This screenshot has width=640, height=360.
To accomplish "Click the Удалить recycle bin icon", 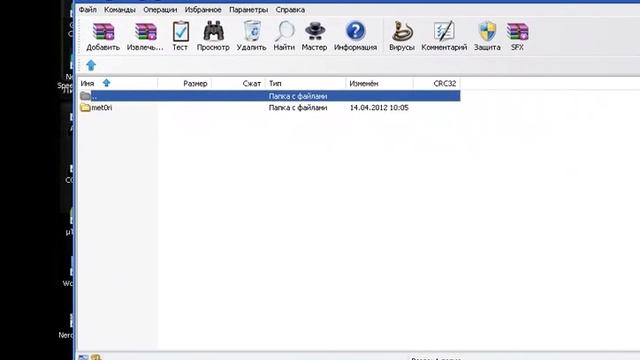I will [x=251, y=31].
